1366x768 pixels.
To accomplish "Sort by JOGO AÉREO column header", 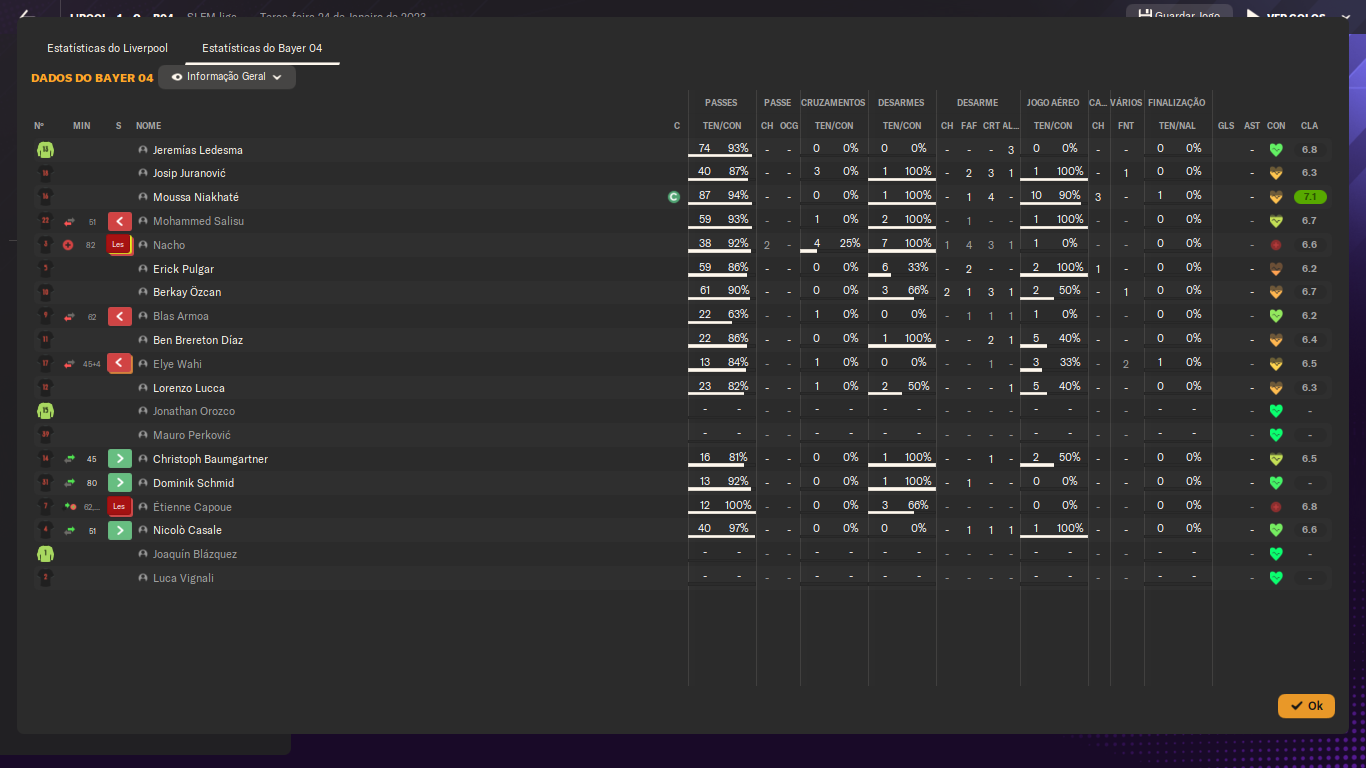I will click(1053, 103).
